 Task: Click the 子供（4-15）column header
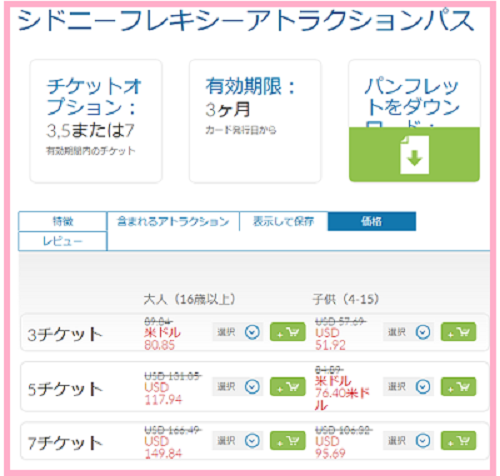(346, 299)
